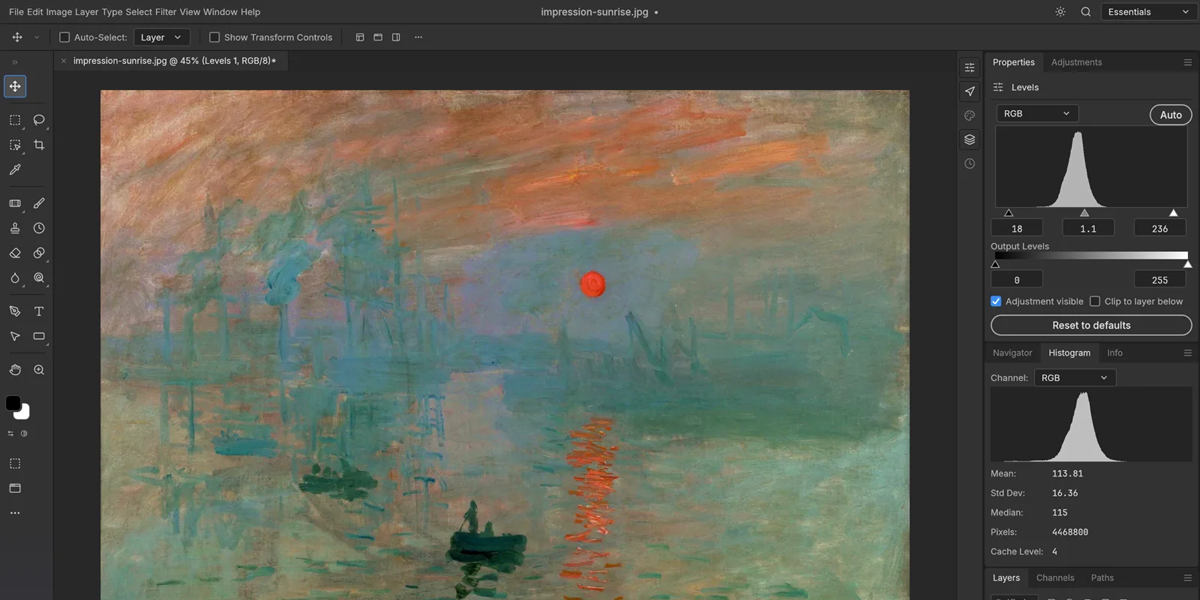Reset default foreground/background colors
This screenshot has height=600, width=1200.
click(24, 433)
